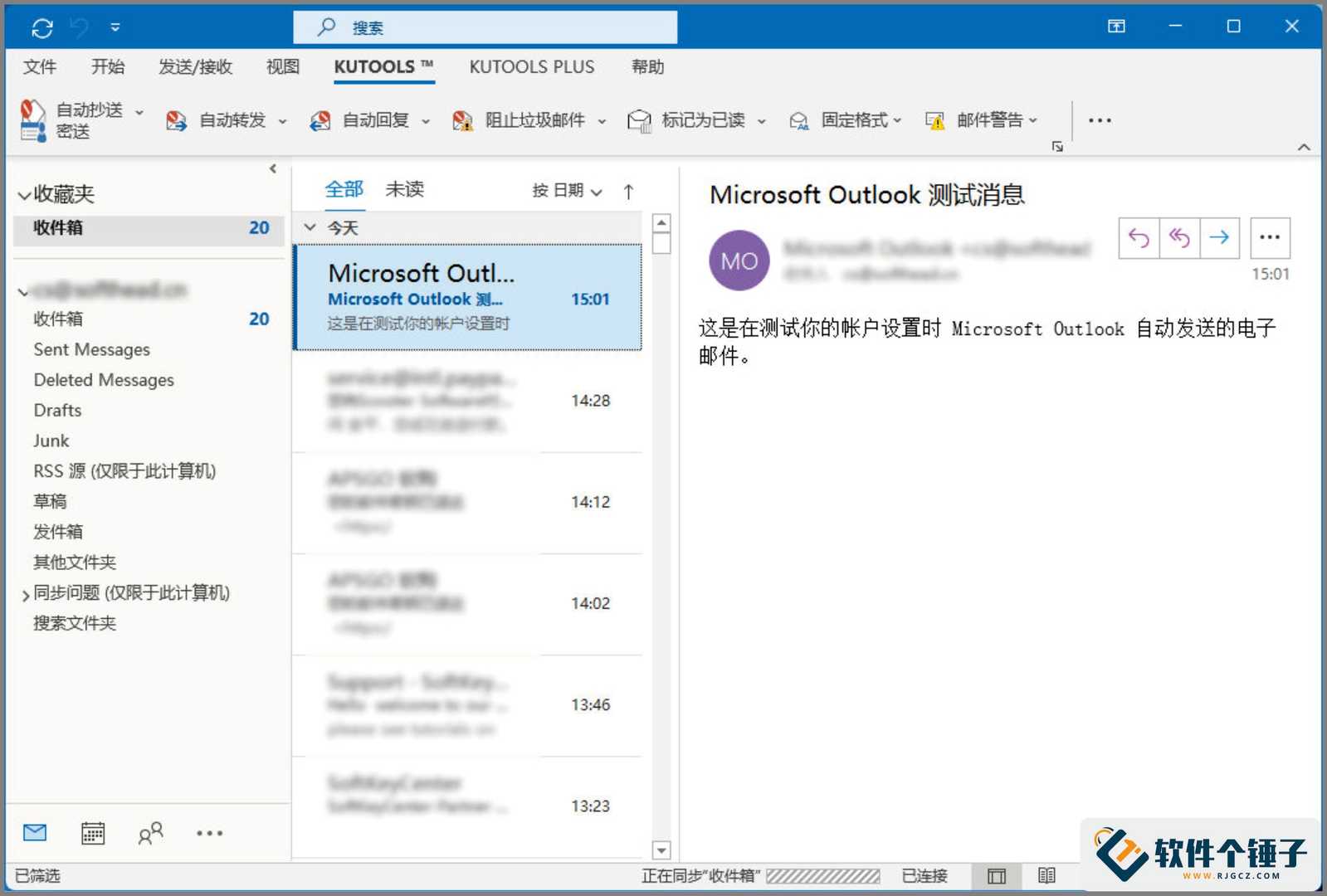
Task: Select the message received at 13:46
Action: [x=468, y=705]
